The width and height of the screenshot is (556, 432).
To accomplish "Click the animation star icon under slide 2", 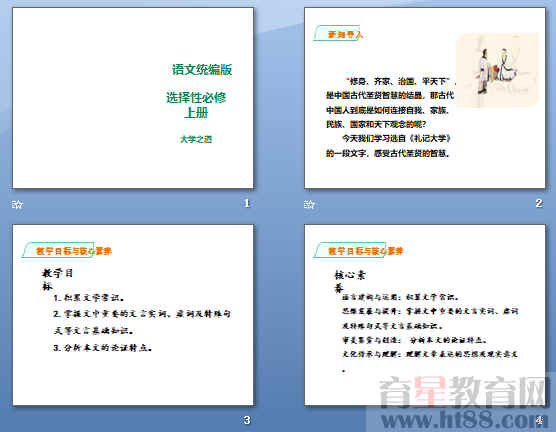I will (309, 204).
